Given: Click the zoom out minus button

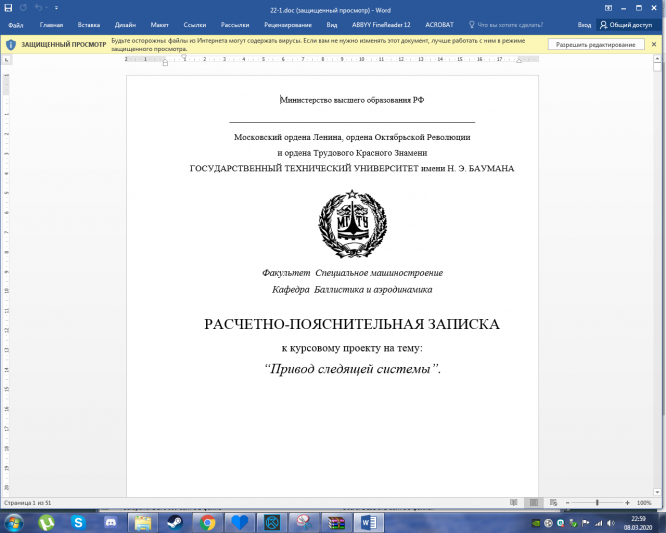Looking at the screenshot, I should 567,503.
